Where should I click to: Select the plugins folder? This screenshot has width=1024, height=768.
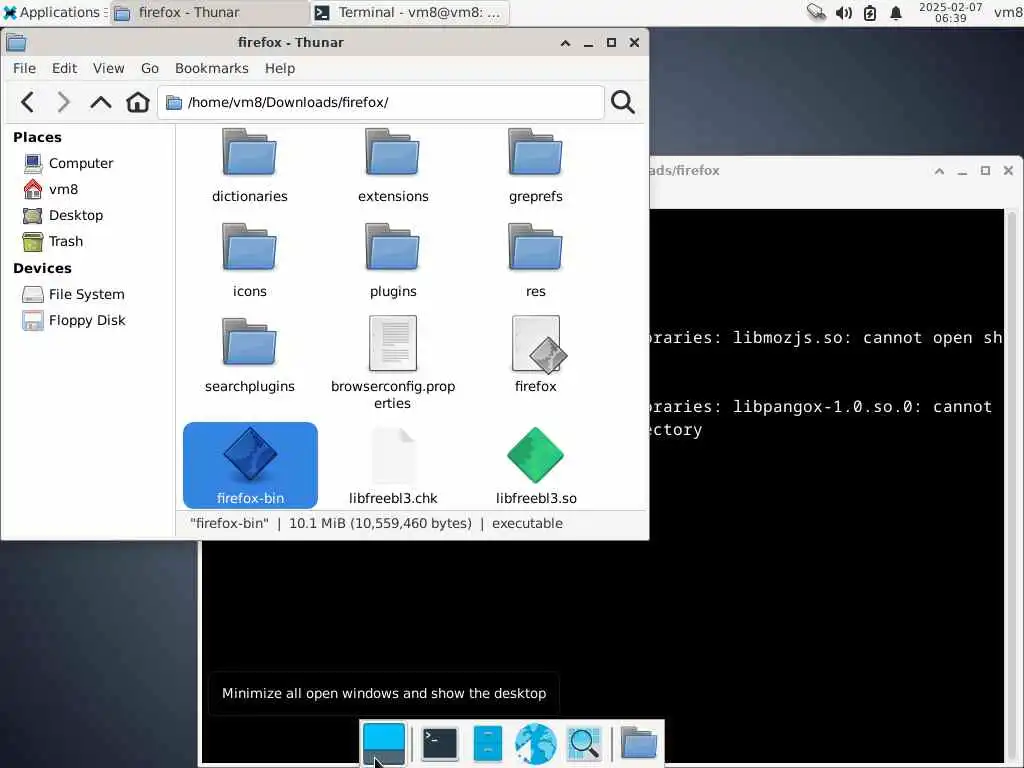392,261
